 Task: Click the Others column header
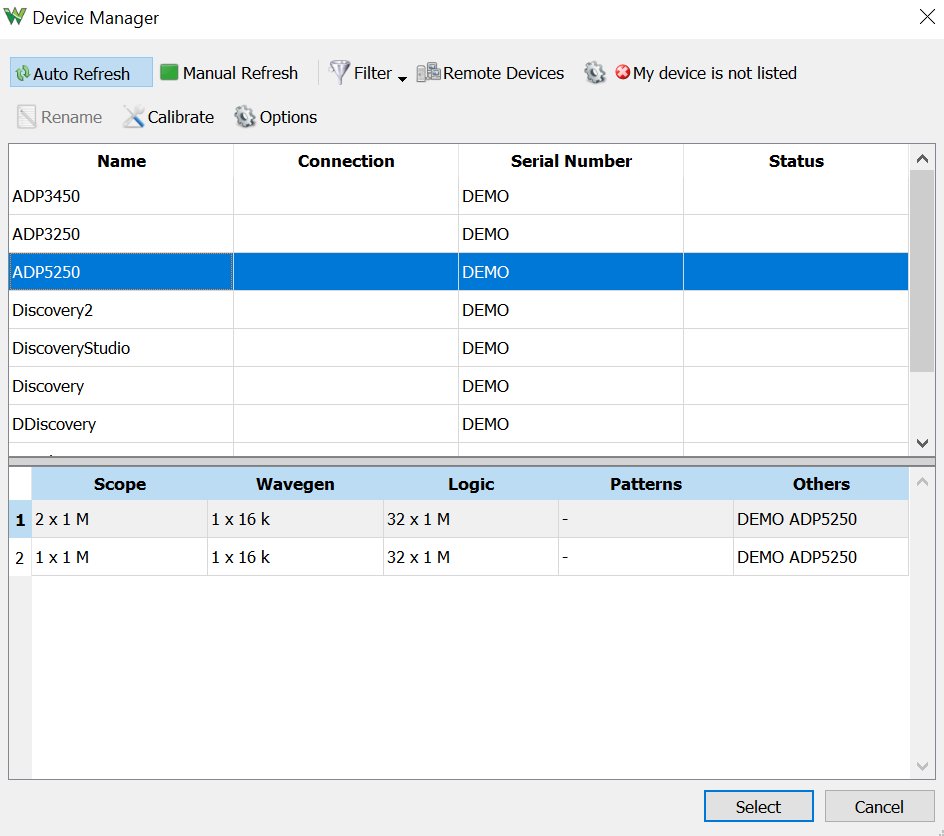click(x=821, y=484)
